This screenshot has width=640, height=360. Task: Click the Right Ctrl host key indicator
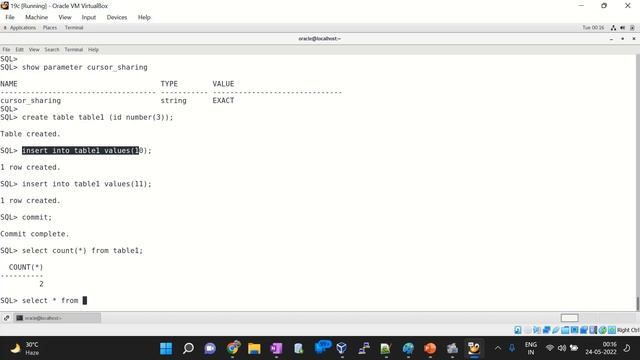tap(628, 330)
